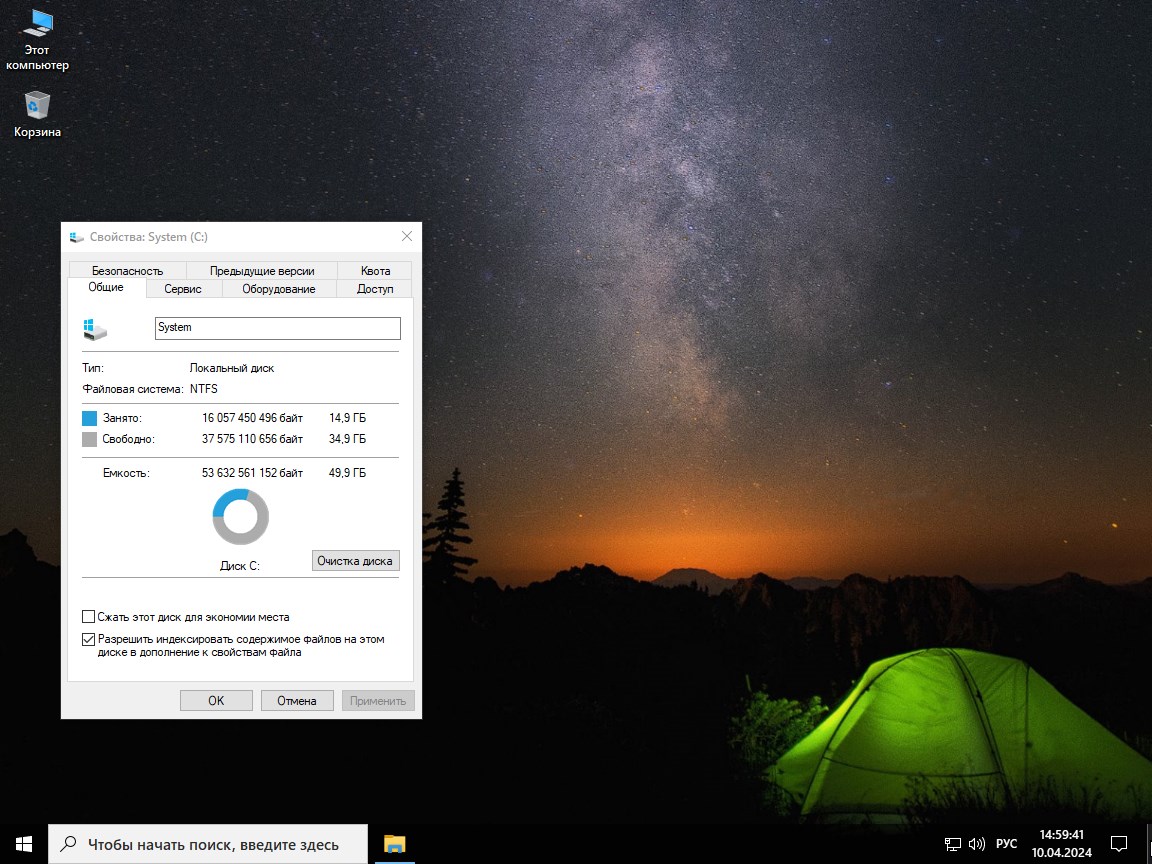The height and width of the screenshot is (864, 1152).
Task: Click the gray Свободно color square
Action: pos(90,439)
